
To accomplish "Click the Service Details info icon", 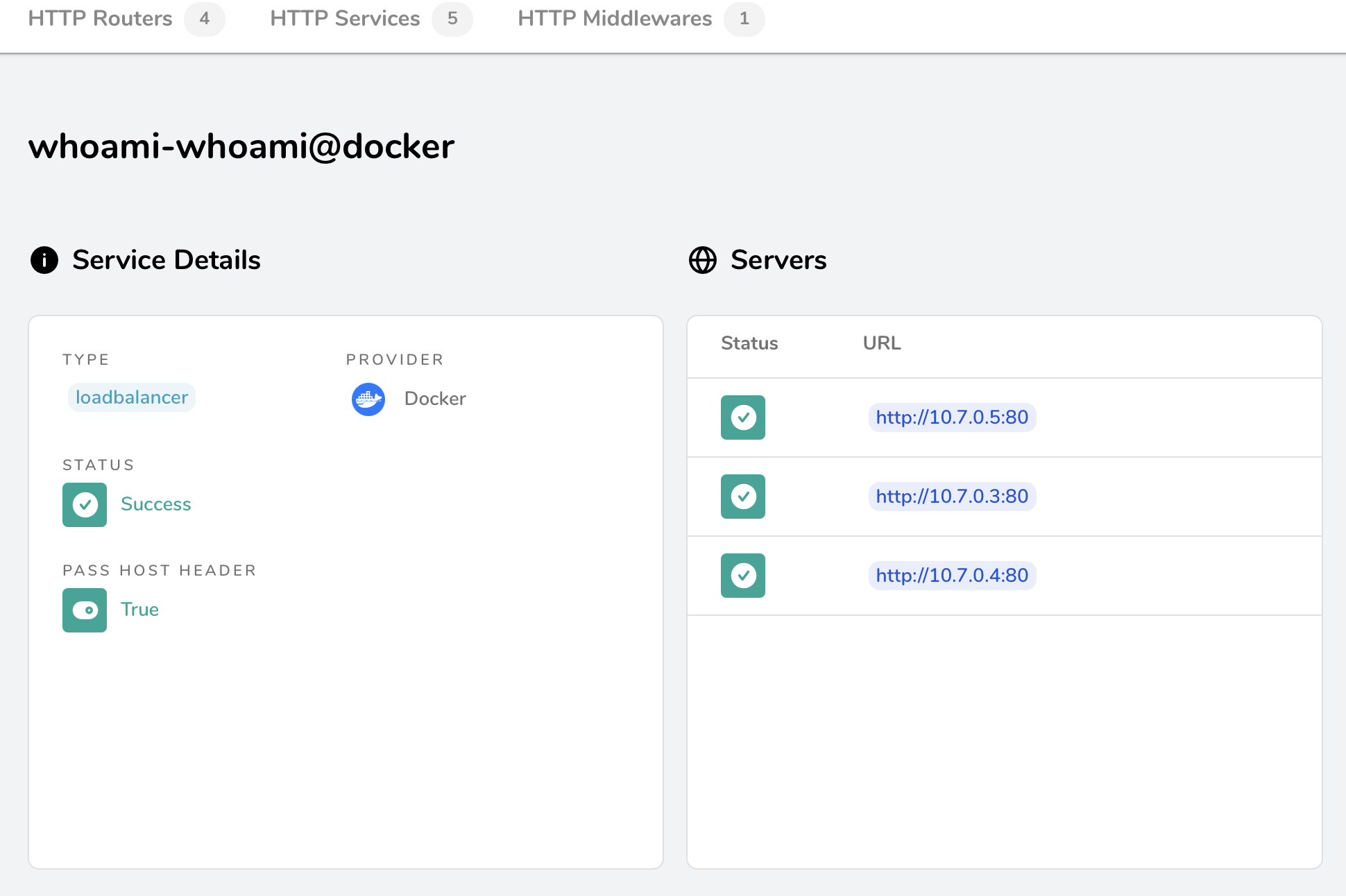I will [x=43, y=261].
